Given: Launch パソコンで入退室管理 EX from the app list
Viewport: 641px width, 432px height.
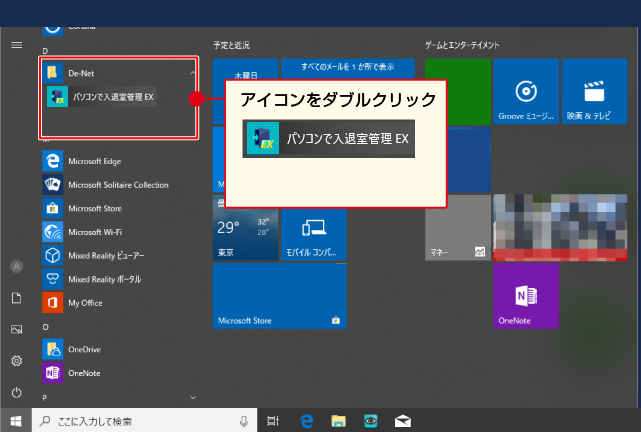Looking at the screenshot, I should (101, 97).
